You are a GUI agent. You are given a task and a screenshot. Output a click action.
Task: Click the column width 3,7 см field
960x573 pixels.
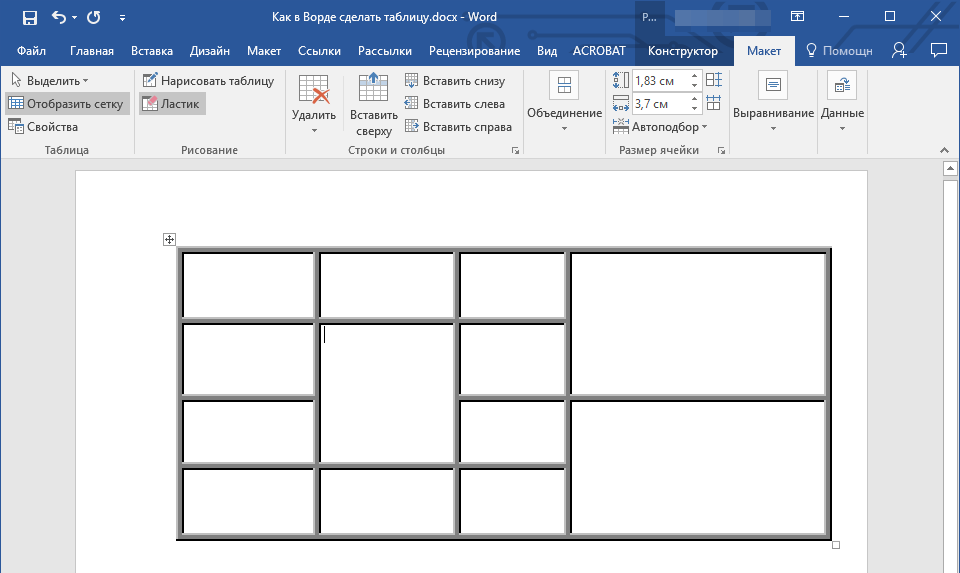click(x=661, y=103)
